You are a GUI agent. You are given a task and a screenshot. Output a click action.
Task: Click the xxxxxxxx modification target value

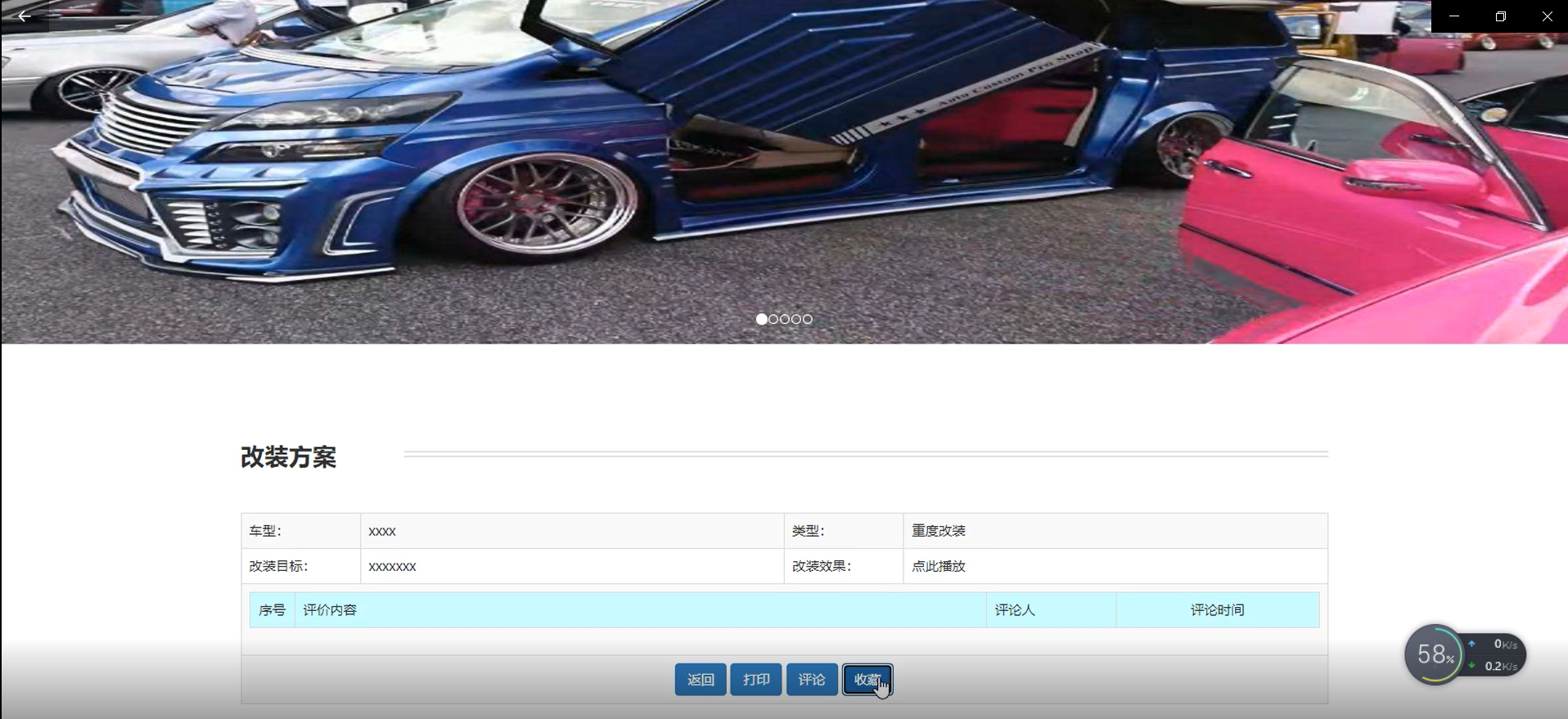pyautogui.click(x=392, y=566)
